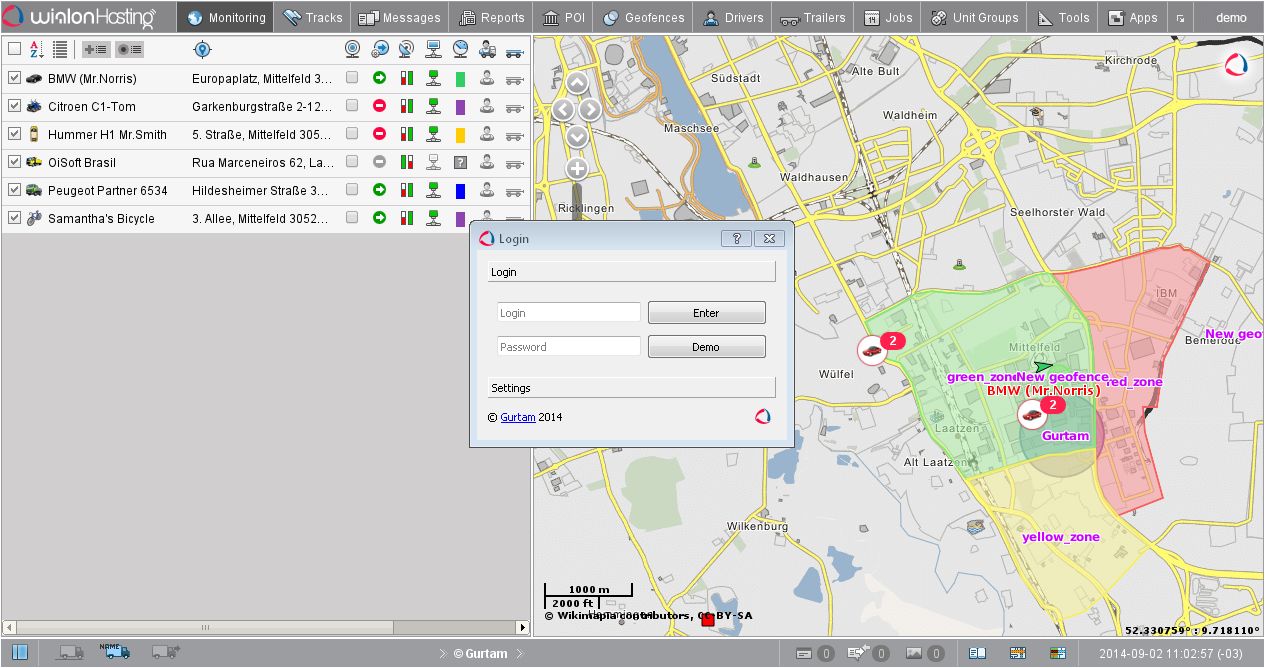Screen dimensions: 1265x668
Task: Uncheck the OiSoft Brasil unit checkbox
Action: click(x=14, y=162)
